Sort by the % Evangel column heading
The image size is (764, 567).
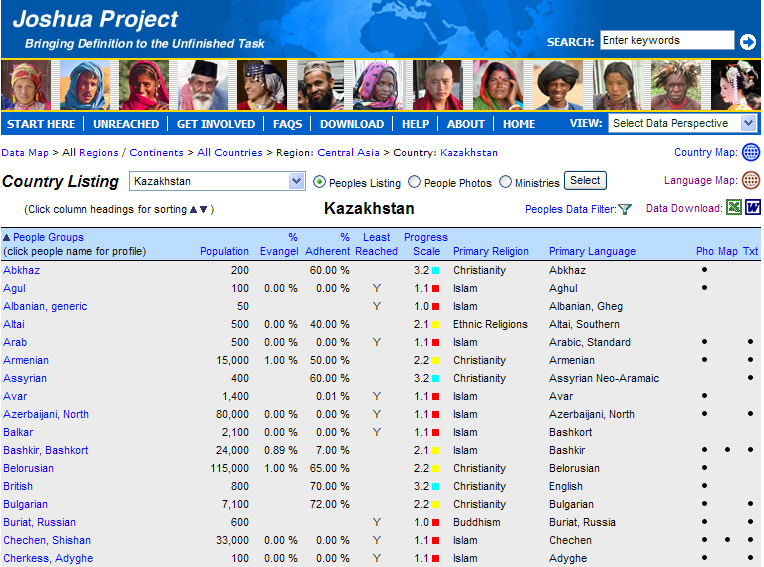click(279, 245)
